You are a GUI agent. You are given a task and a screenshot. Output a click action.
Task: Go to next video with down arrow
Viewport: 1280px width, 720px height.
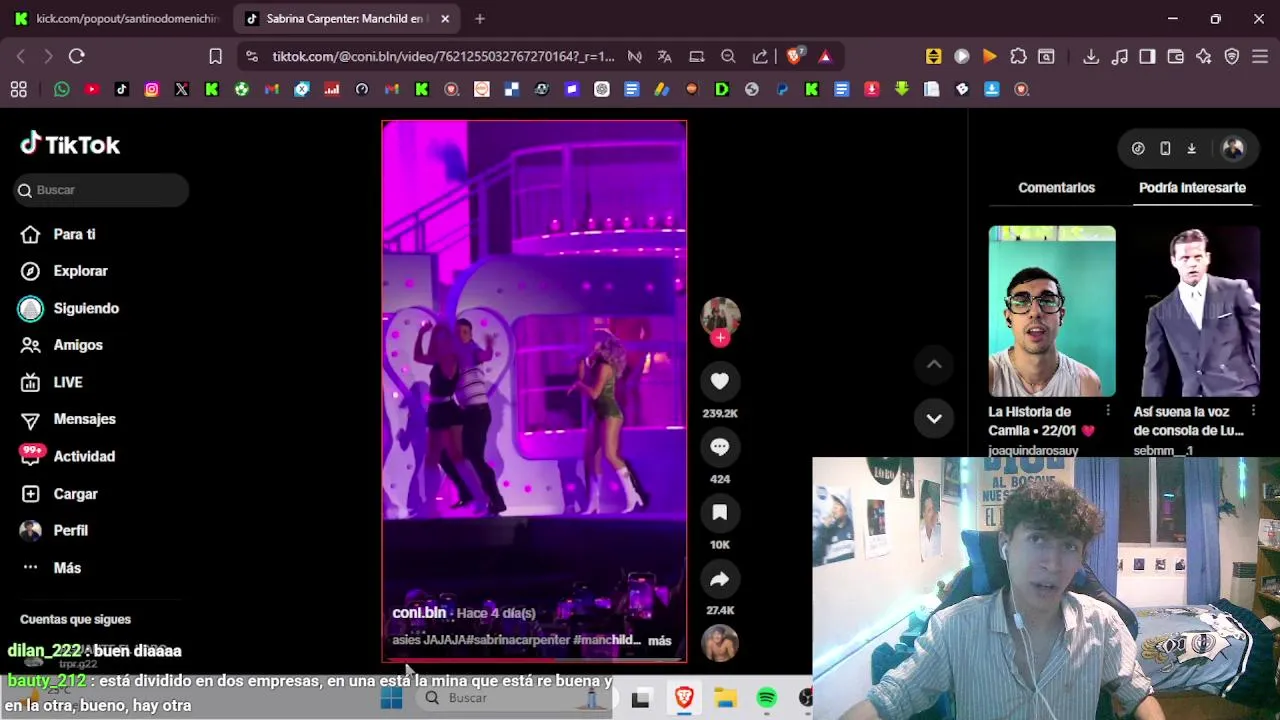click(934, 419)
